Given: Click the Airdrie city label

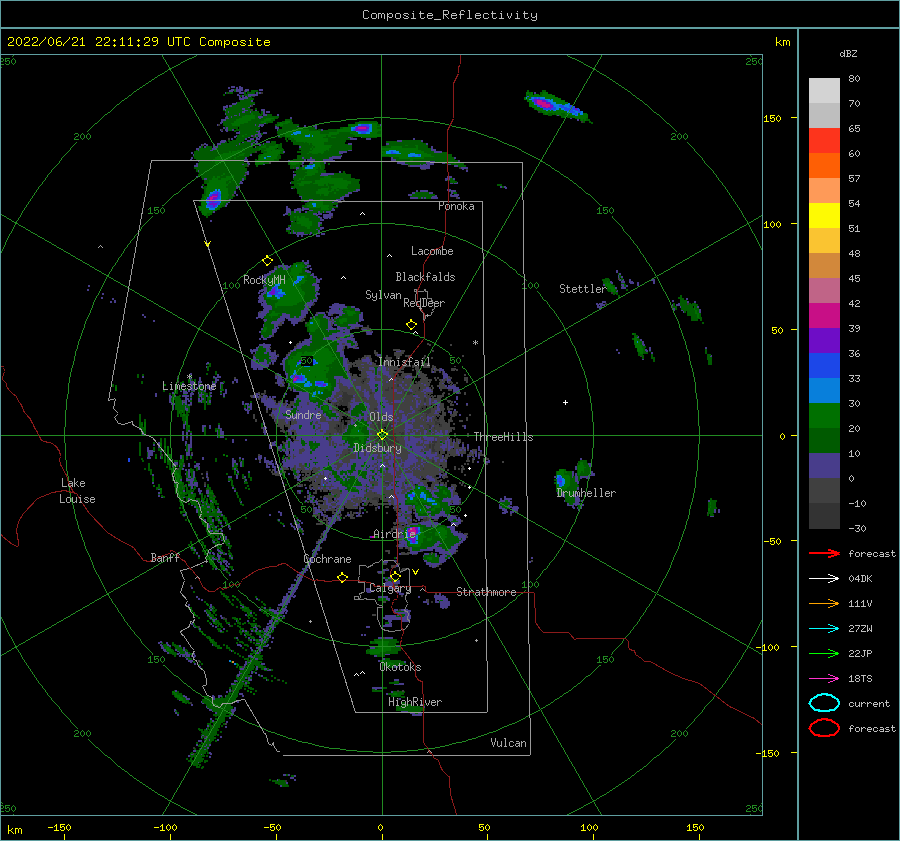Looking at the screenshot, I should pos(394,534).
